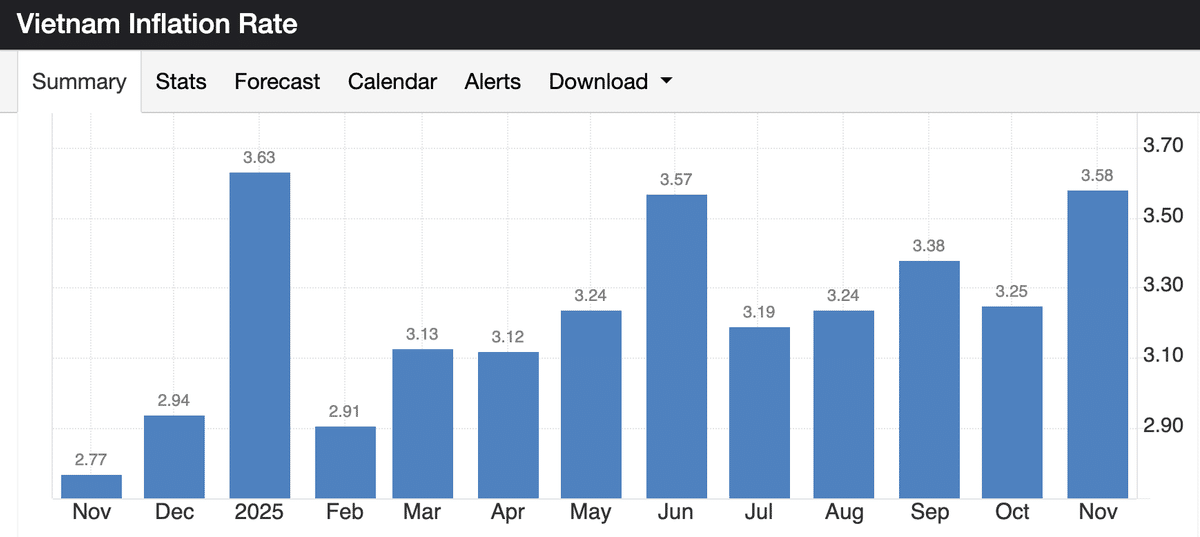Select the latest November bar at 3.58
This screenshot has height=537, width=1200.
tap(1097, 344)
